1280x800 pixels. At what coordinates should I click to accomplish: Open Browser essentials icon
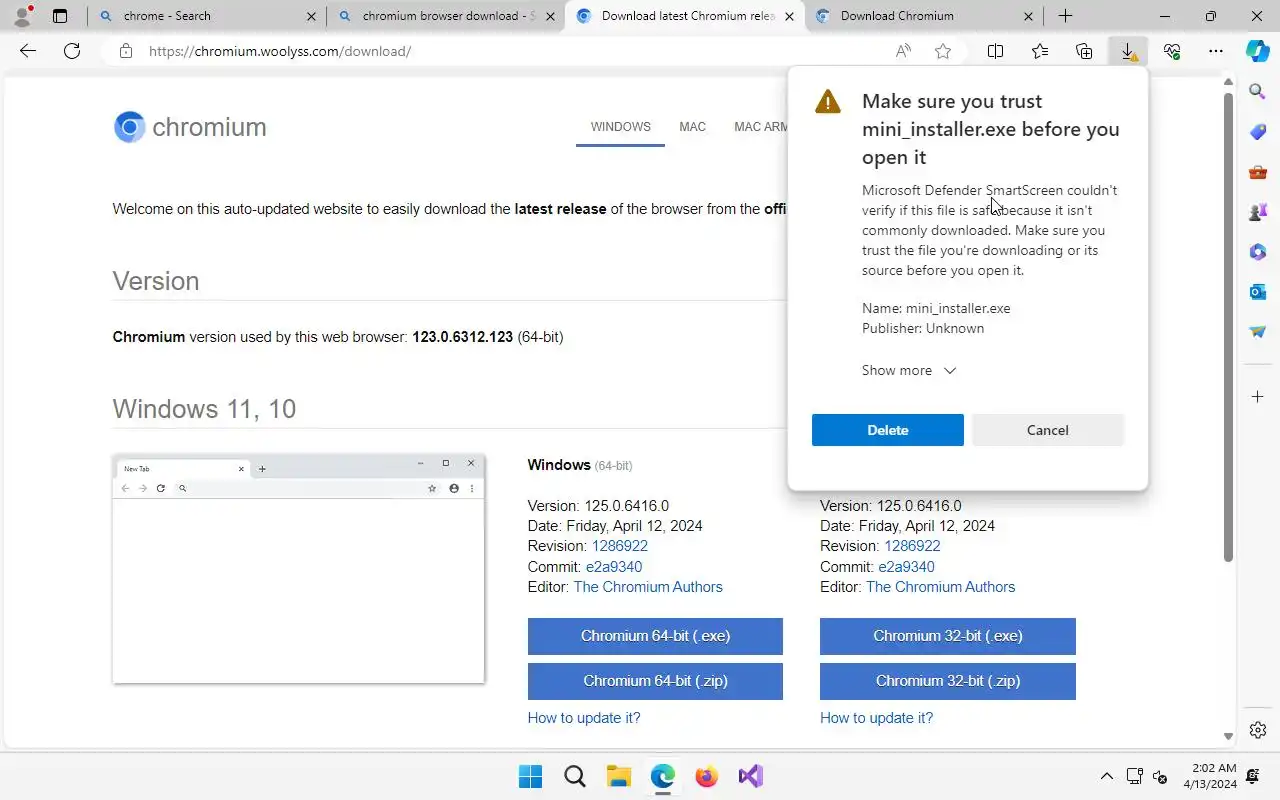coord(1172,51)
